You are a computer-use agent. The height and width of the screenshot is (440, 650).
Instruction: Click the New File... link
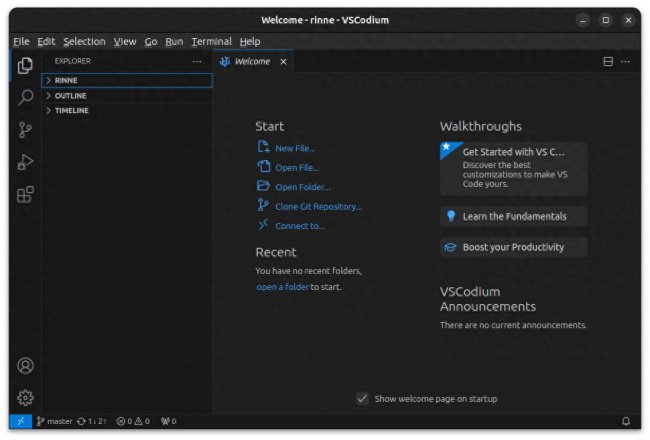tap(295, 148)
